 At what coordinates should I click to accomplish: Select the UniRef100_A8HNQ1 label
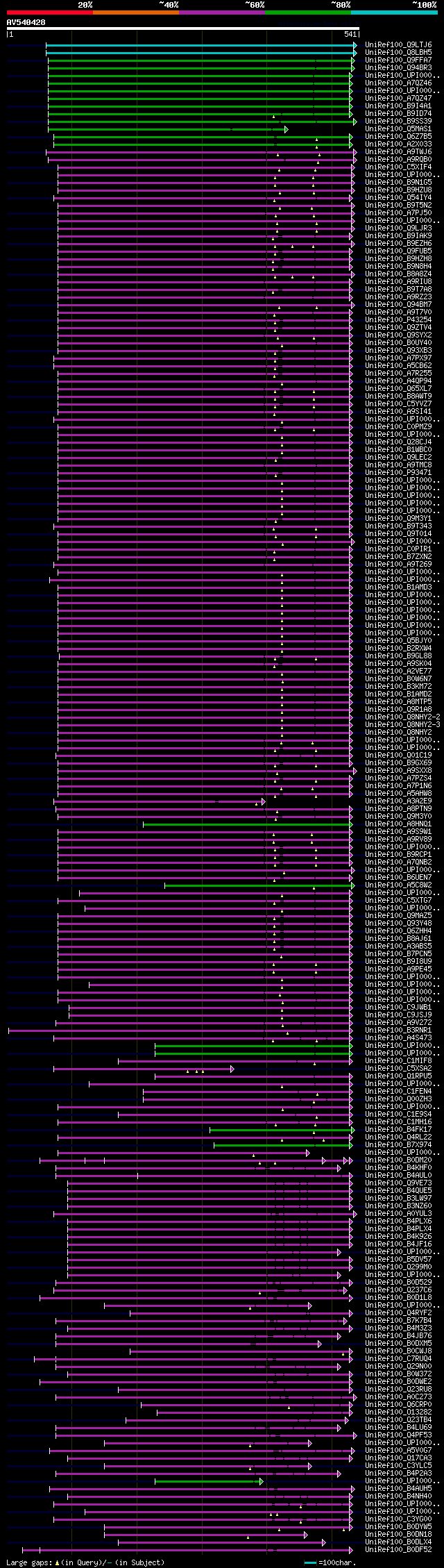398,824
